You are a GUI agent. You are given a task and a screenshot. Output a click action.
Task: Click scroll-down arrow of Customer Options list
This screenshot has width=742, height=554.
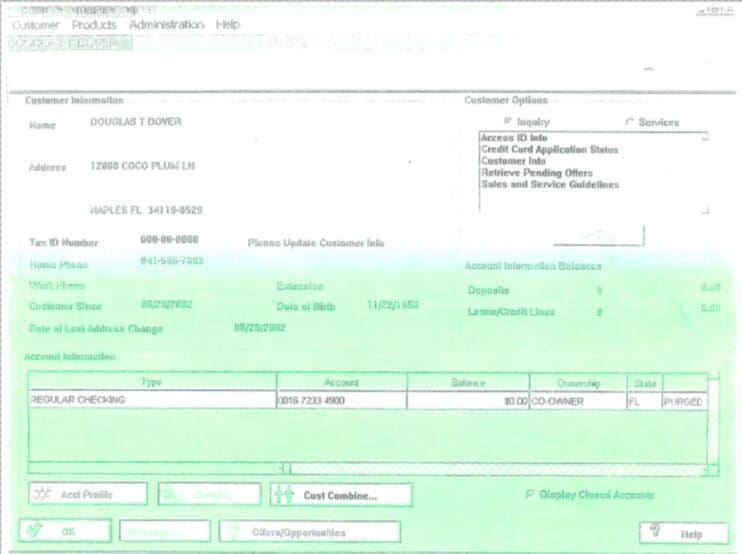pyautogui.click(x=705, y=210)
